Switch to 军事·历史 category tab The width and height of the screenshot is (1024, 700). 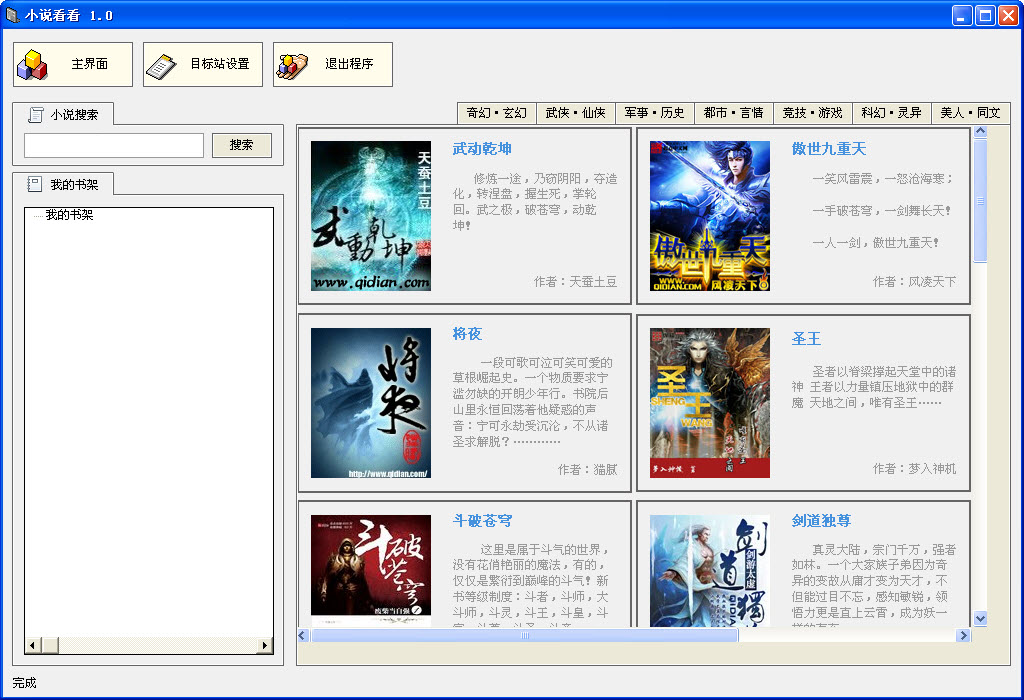click(654, 113)
